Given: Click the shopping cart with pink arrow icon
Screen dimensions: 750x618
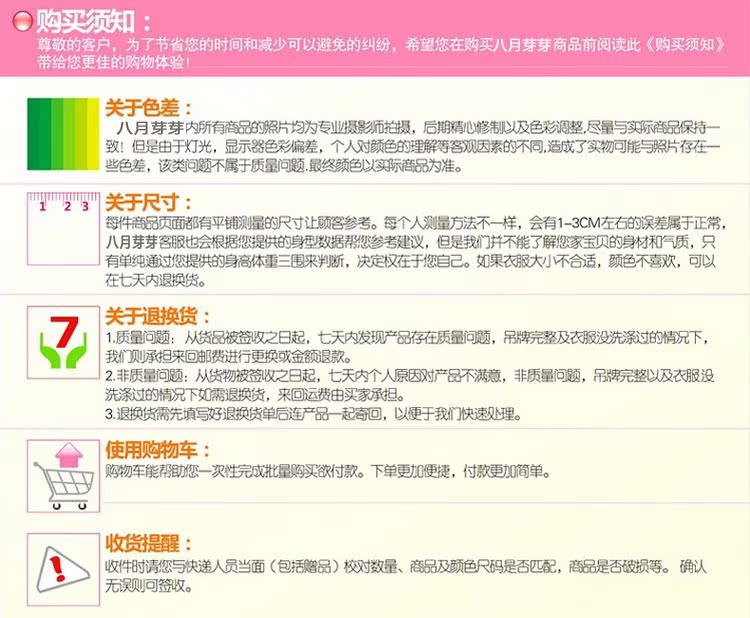Looking at the screenshot, I should 63,476.
